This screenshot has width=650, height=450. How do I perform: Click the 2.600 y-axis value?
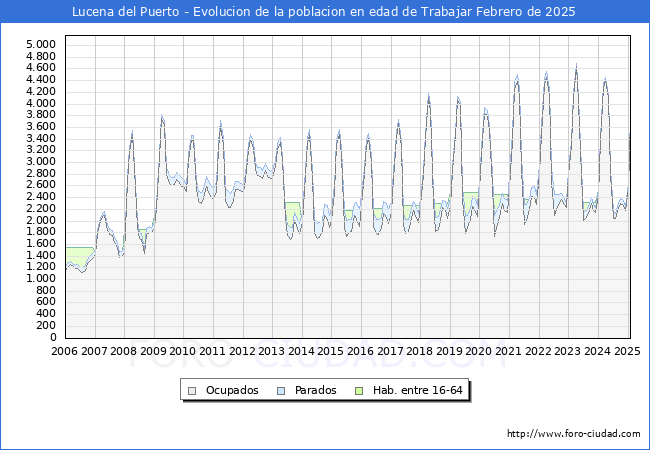[x=41, y=185]
